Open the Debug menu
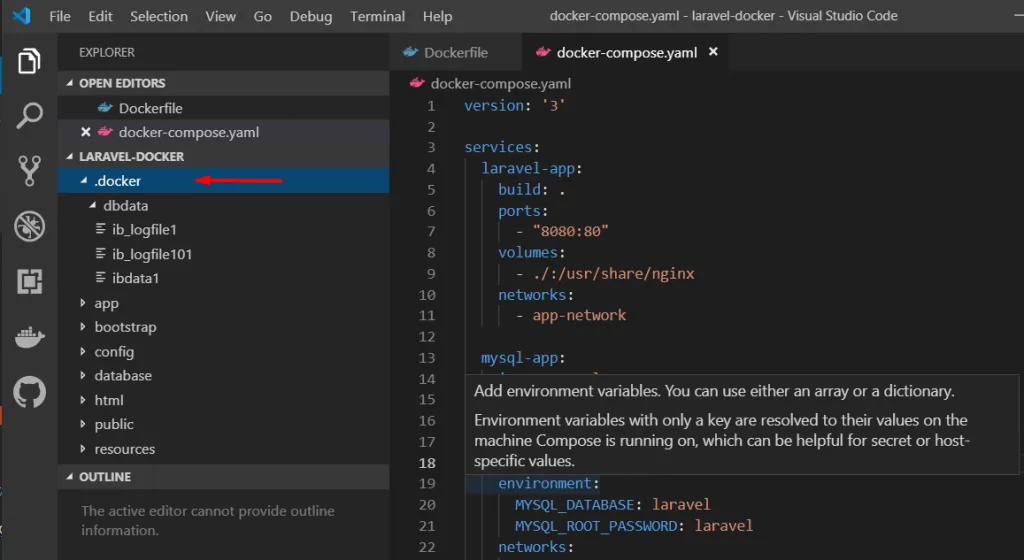 click(x=311, y=16)
